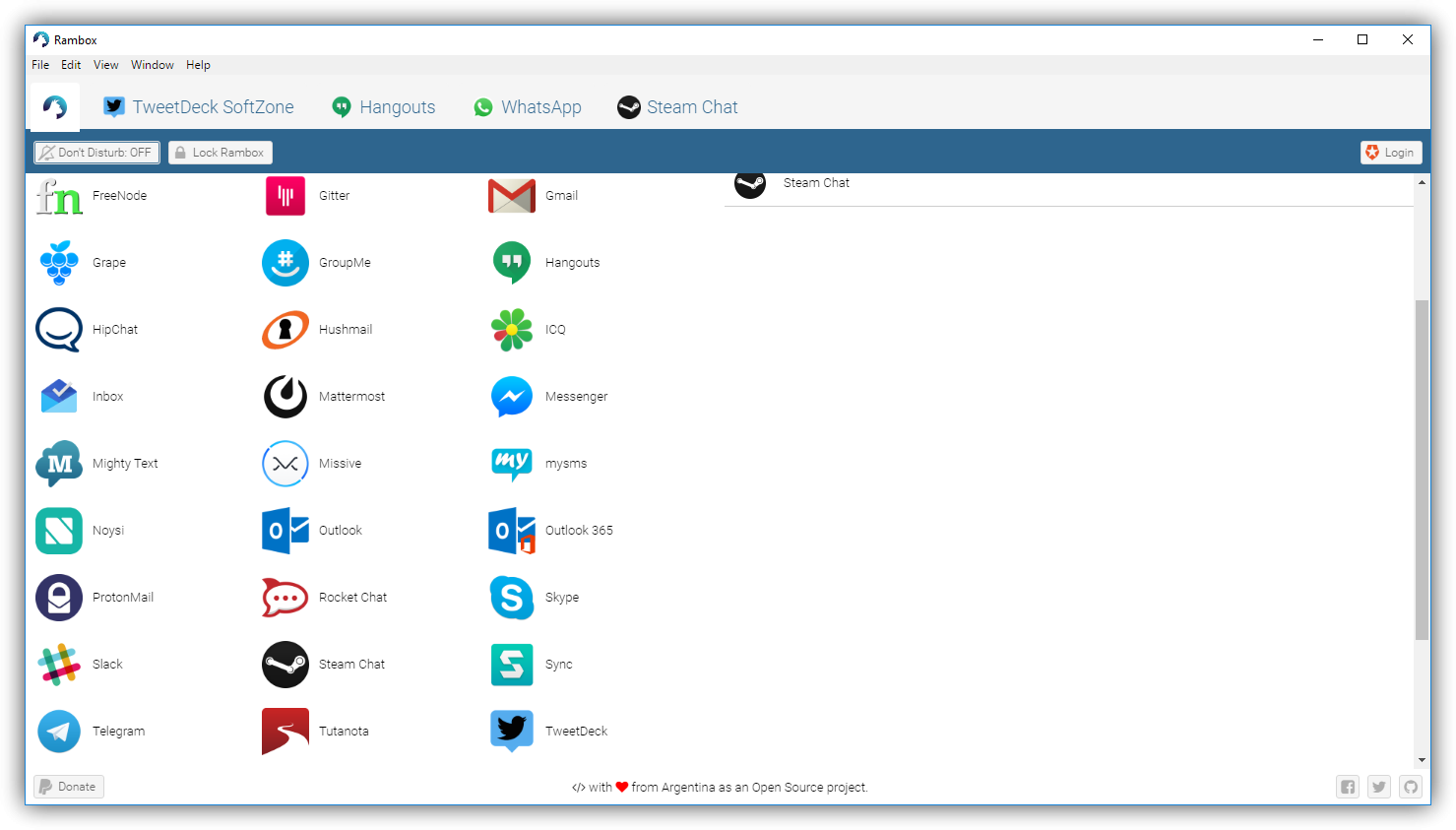Open Rambox Facebook page icon
Screen dimensions: 1456x830
coord(1348,787)
